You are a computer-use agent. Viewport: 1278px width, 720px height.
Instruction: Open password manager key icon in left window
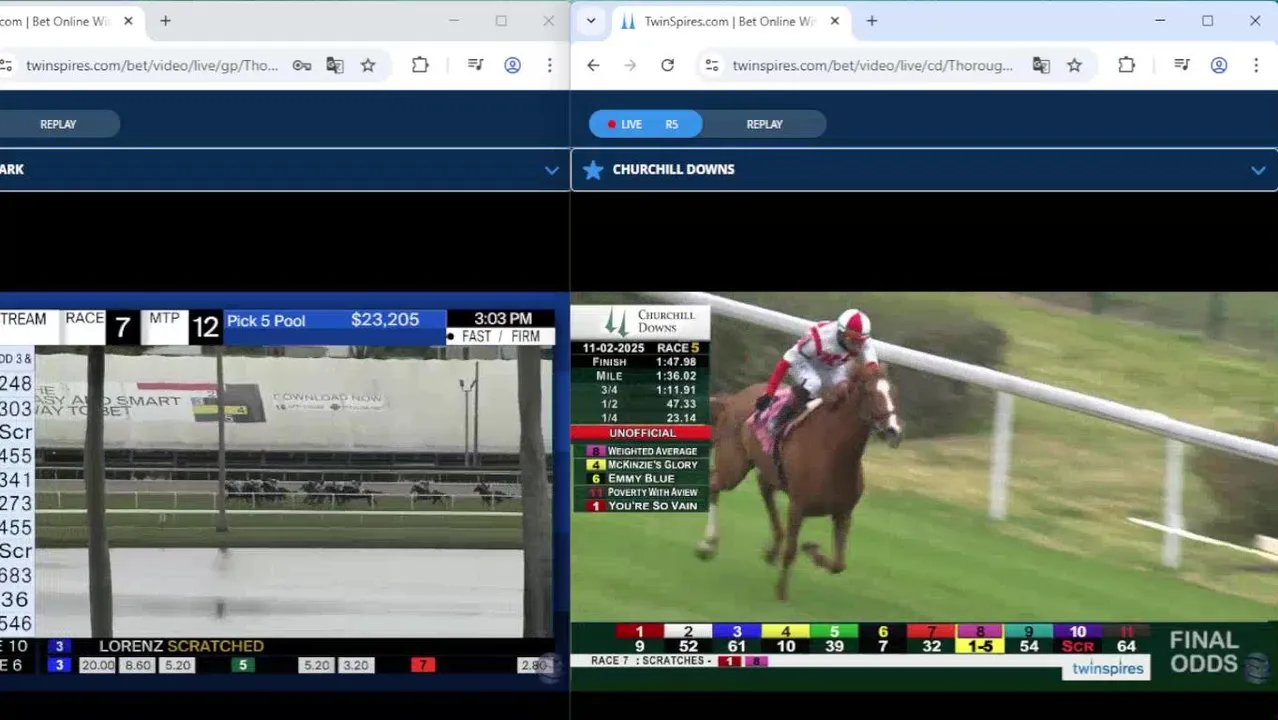[301, 65]
